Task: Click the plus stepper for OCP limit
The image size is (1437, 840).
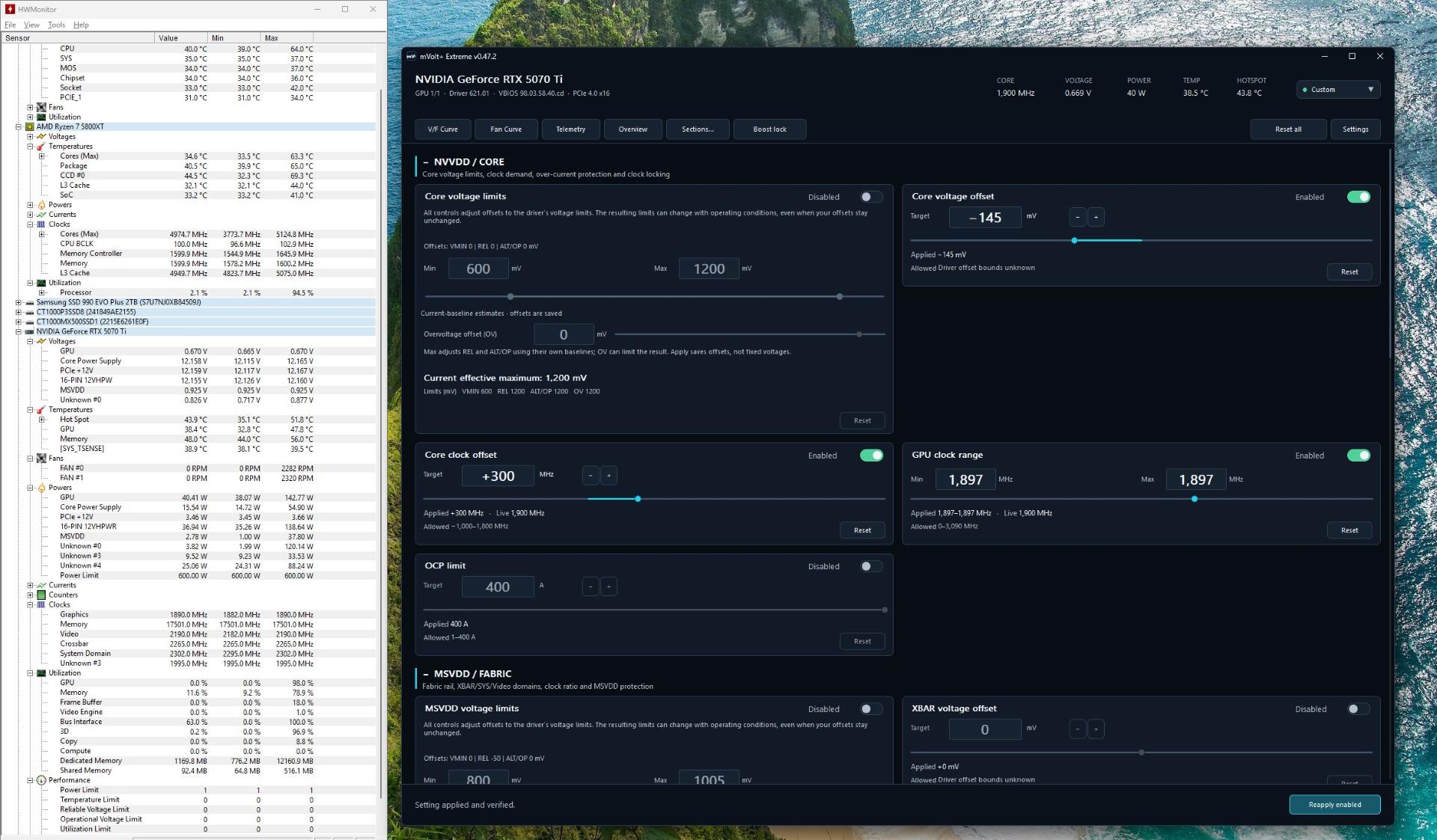Action: tap(608, 586)
